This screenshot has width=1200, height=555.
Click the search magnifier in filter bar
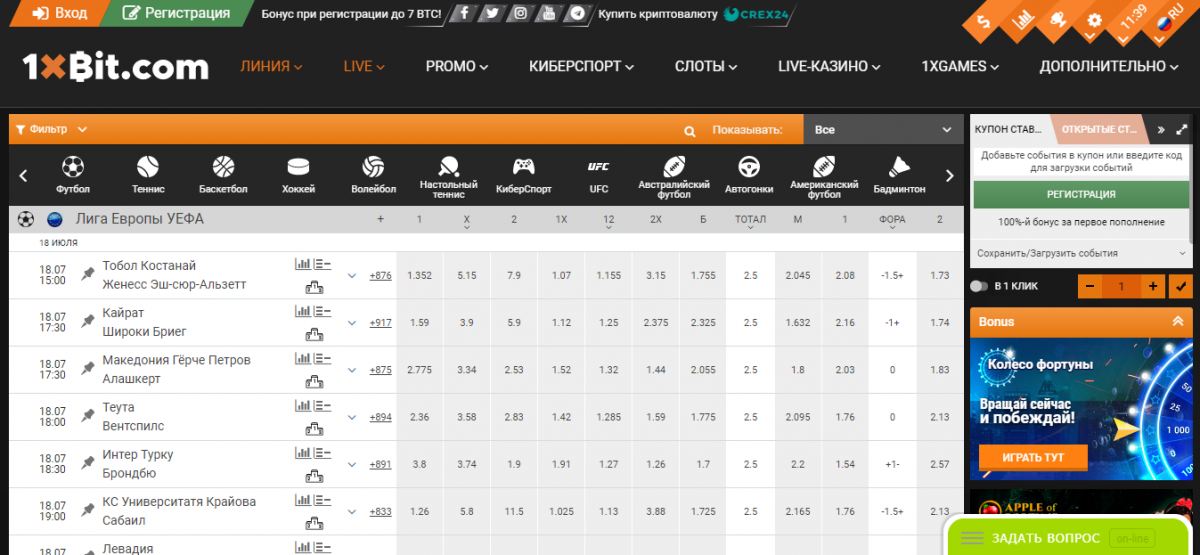[x=690, y=131]
